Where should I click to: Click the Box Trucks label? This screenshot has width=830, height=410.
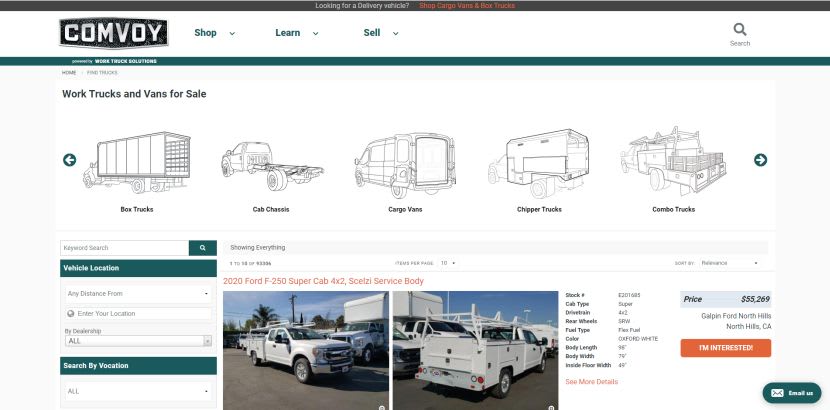point(137,209)
